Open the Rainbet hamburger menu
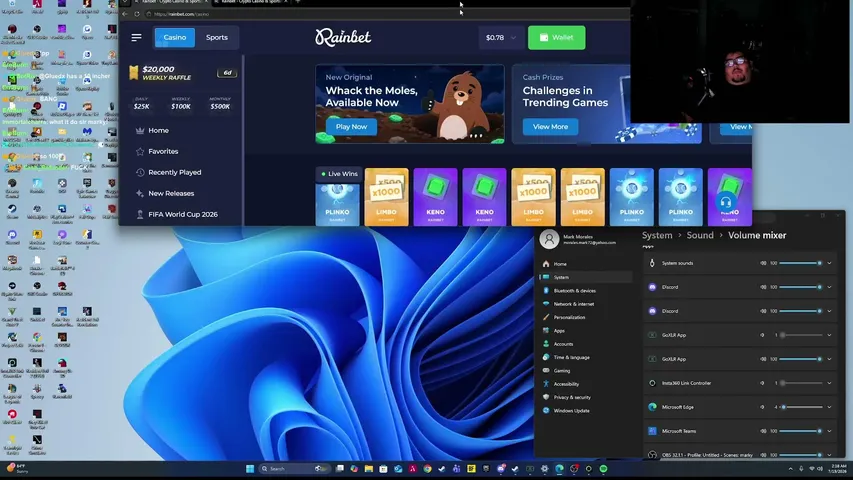Image resolution: width=853 pixels, height=480 pixels. (x=136, y=38)
